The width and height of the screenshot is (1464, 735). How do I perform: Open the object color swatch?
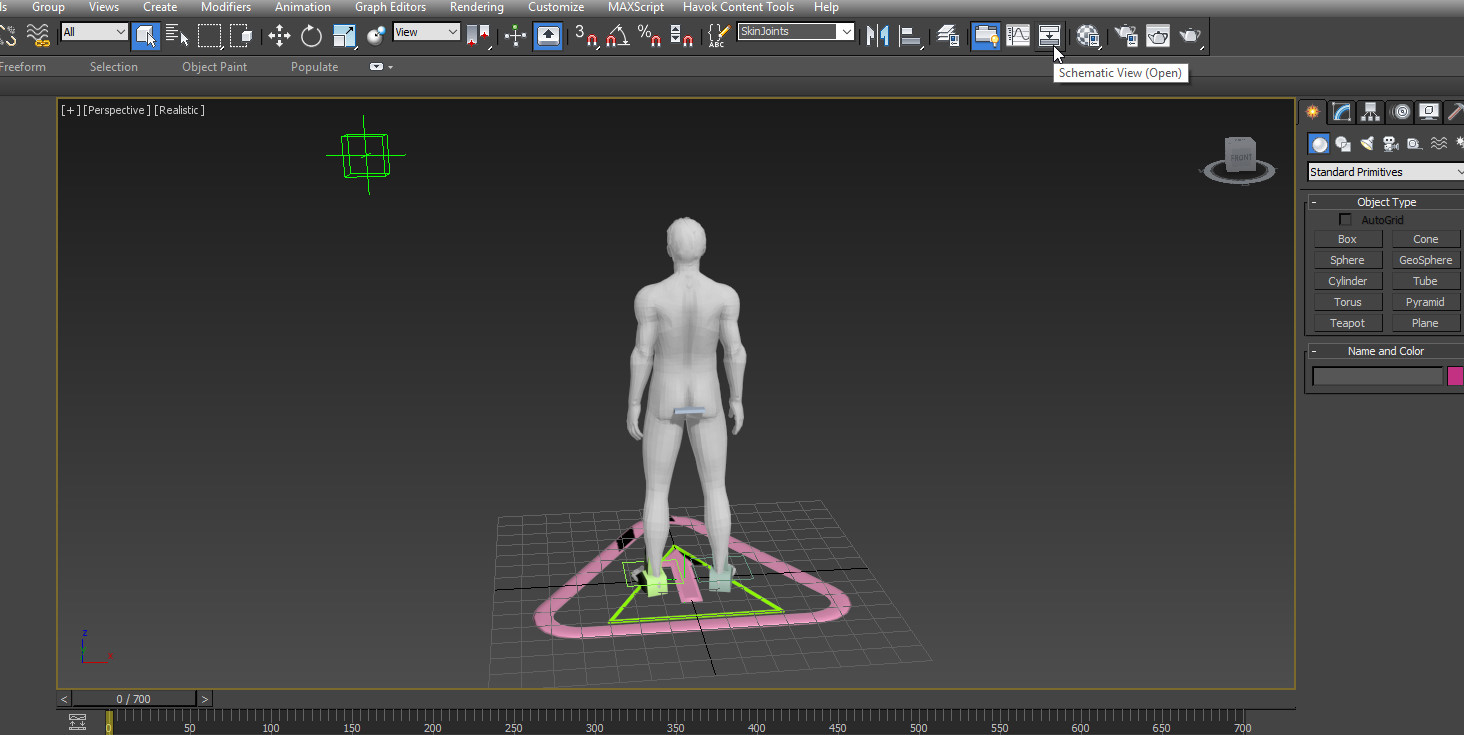[1455, 376]
